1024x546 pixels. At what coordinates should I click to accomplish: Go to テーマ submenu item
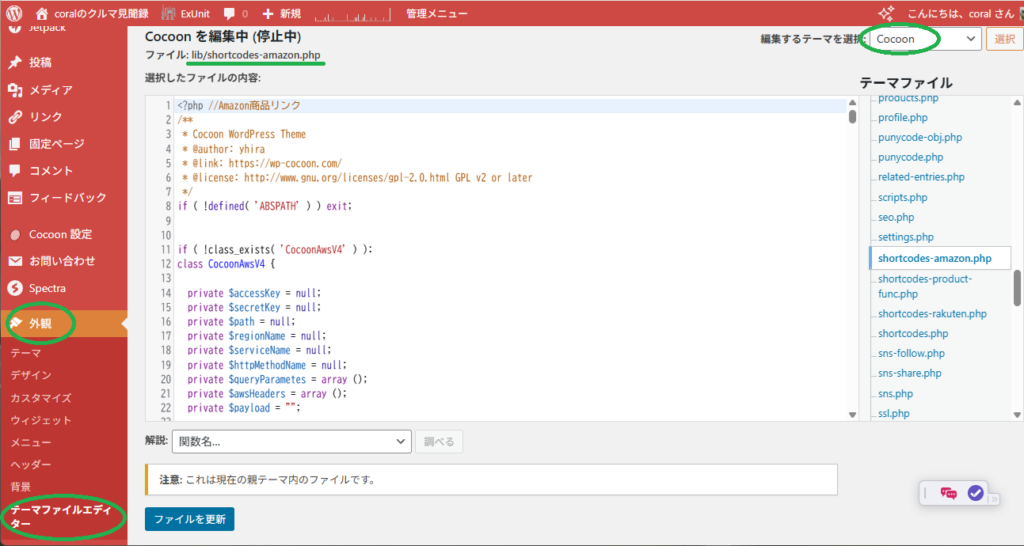[x=25, y=353]
